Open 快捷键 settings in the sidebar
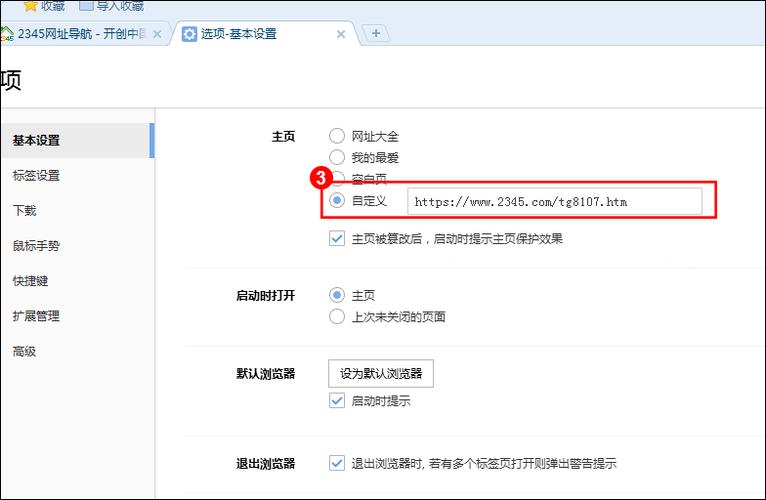Image resolution: width=766 pixels, height=500 pixels. (30, 281)
